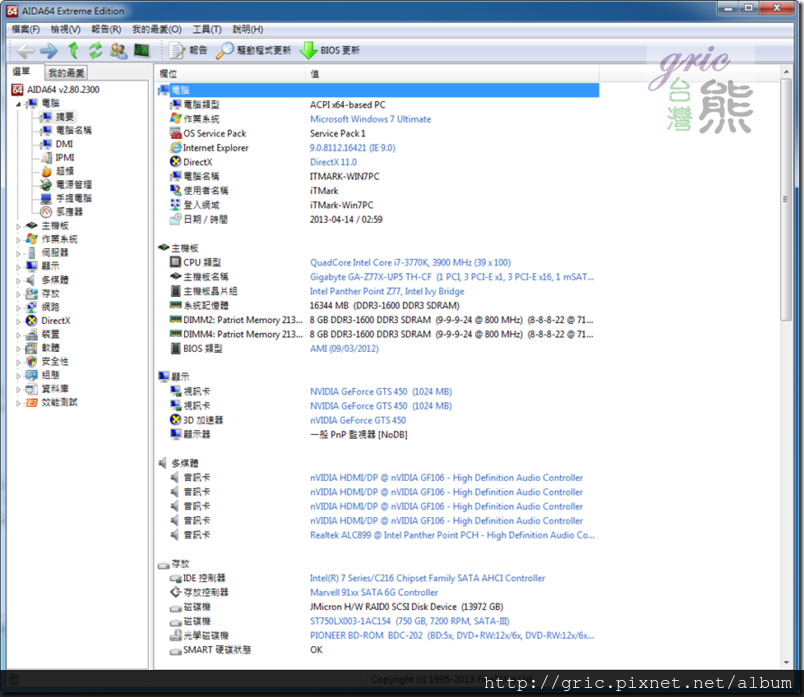Open the 檢視(V) menu
Image resolution: width=804 pixels, height=697 pixels.
[66, 29]
